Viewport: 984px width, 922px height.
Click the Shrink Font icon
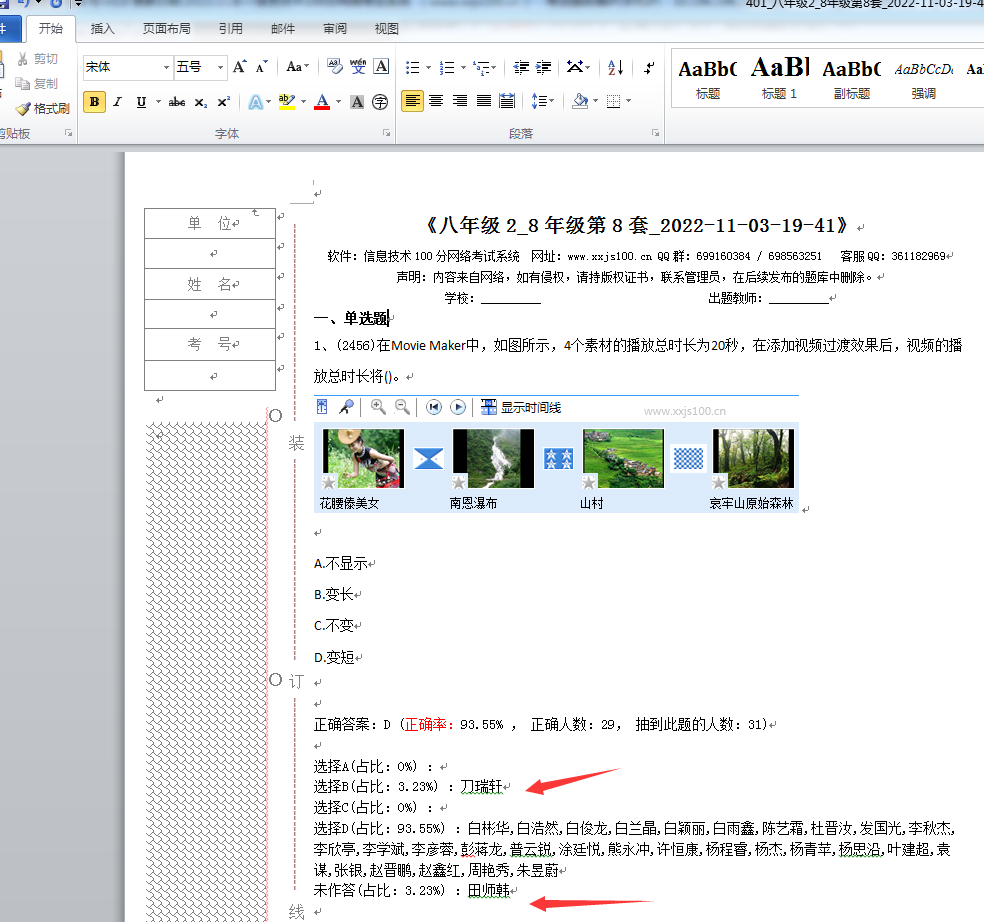pyautogui.click(x=262, y=67)
